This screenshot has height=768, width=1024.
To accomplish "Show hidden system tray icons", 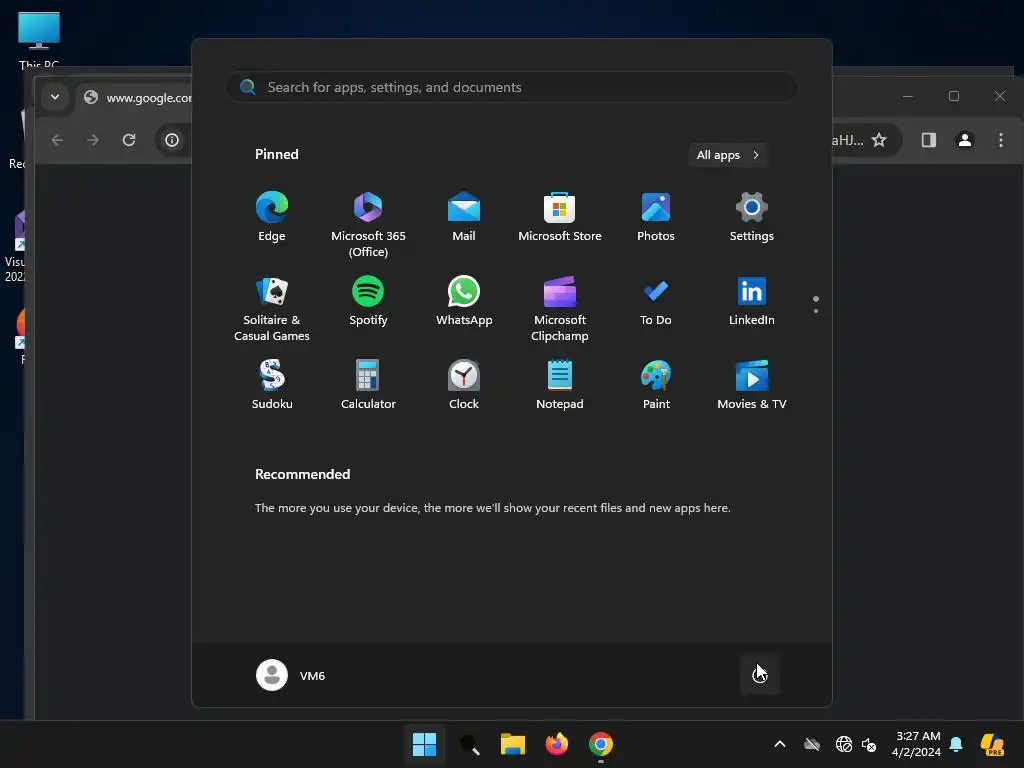I will click(x=780, y=744).
